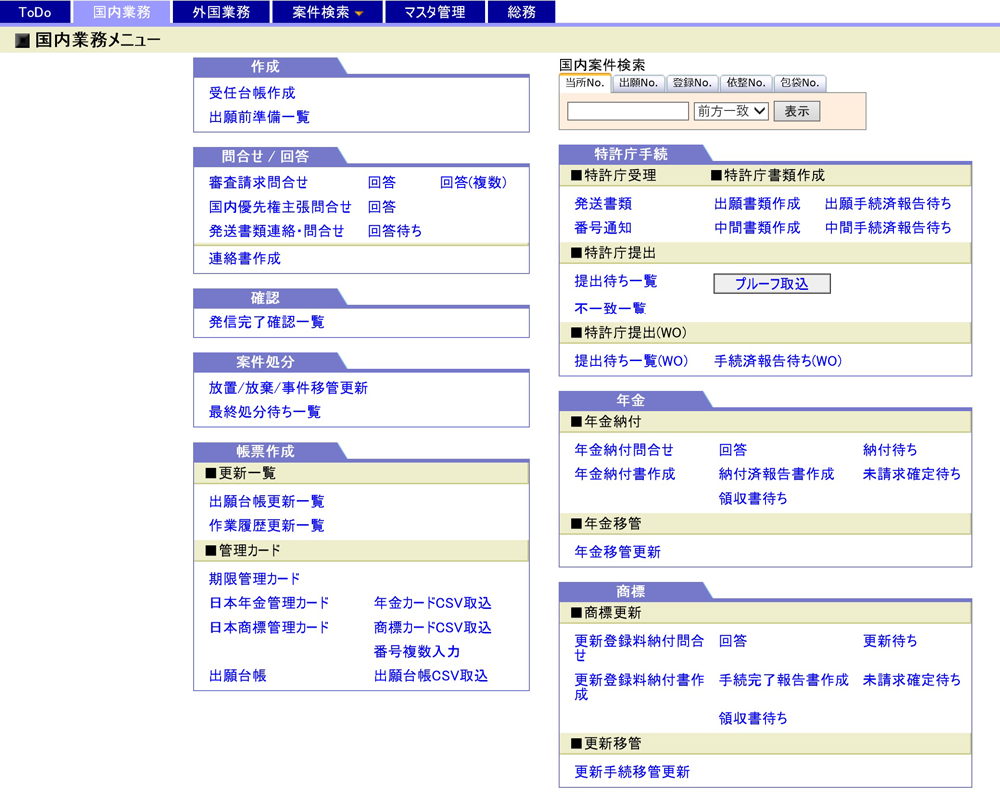Open 手続済報告待ち(WO) link
This screenshot has height=803, width=1000.
tap(778, 361)
